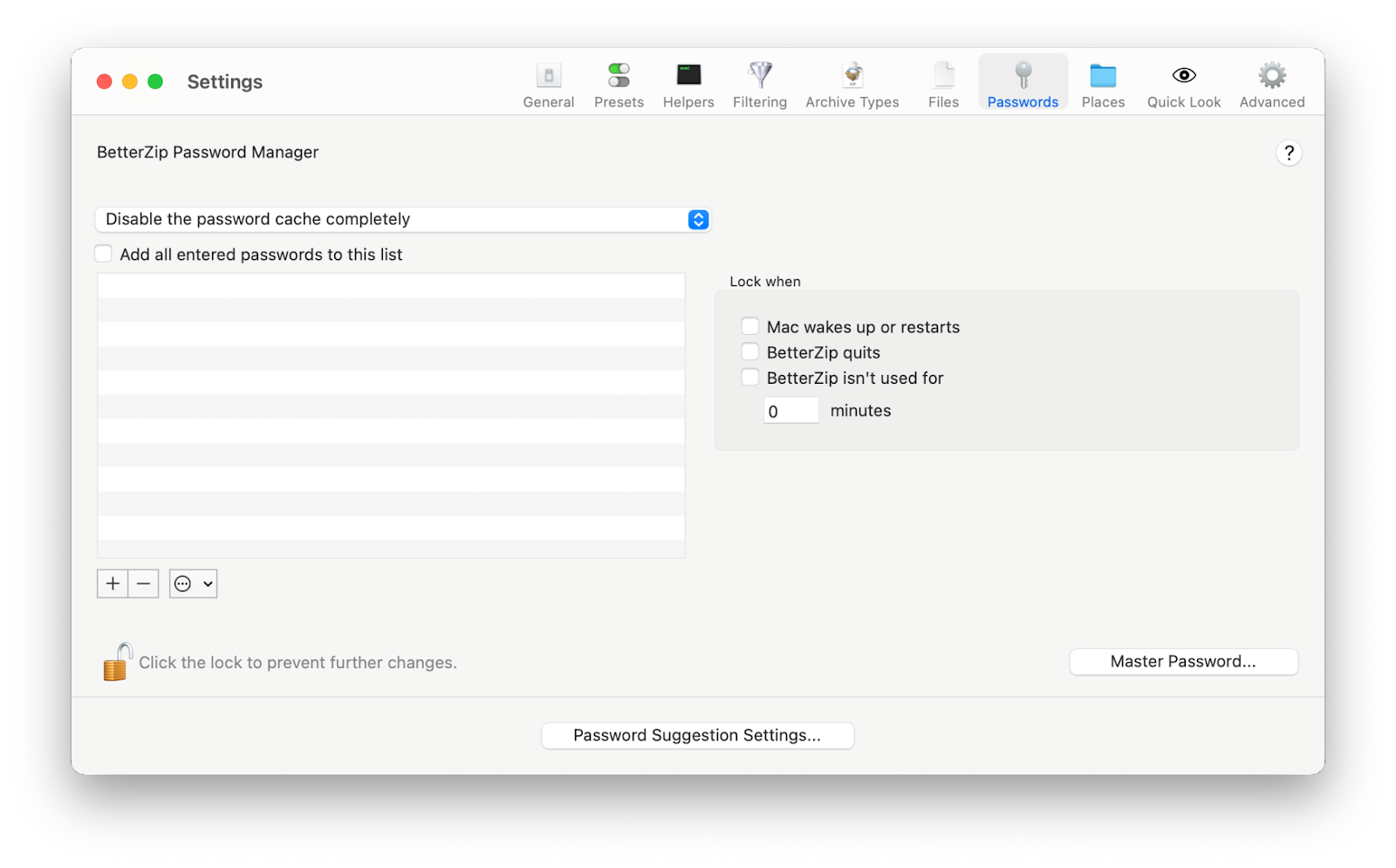Open the Master Password dialog
Image resolution: width=1396 pixels, height=868 pixels.
click(x=1183, y=661)
